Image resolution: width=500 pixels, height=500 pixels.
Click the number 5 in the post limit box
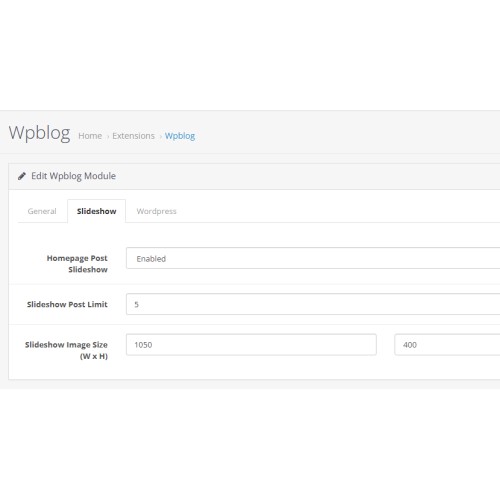point(136,304)
